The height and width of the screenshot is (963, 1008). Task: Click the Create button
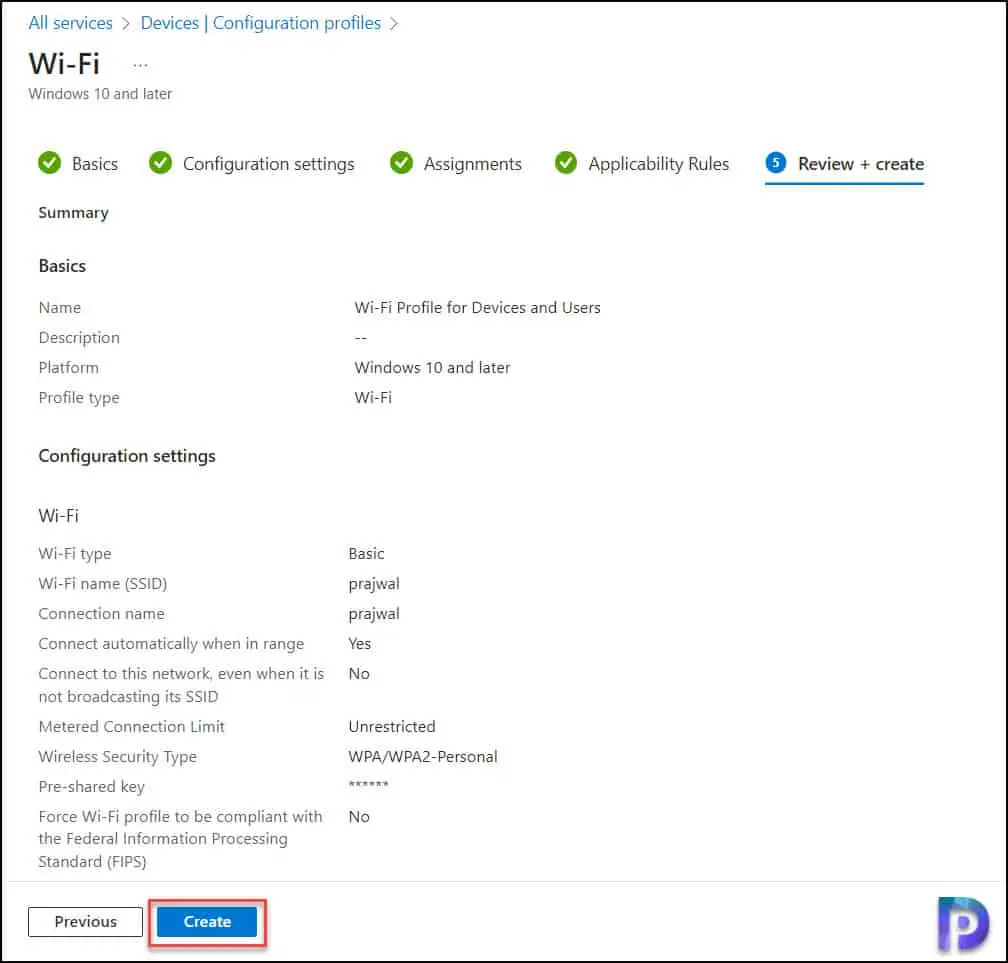(x=207, y=922)
